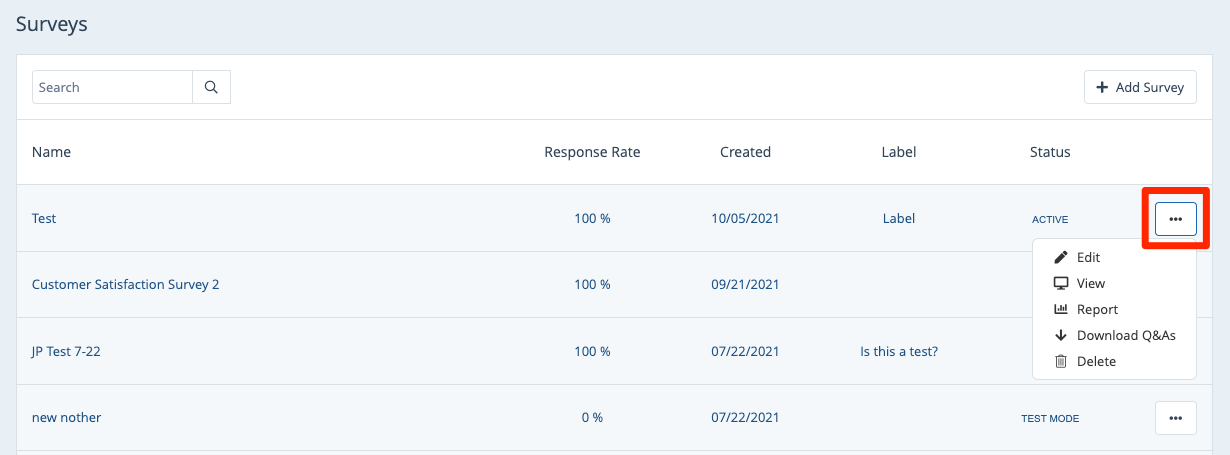This screenshot has width=1230, height=455.
Task: Select Download Q&As from the menu
Action: pos(1125,335)
